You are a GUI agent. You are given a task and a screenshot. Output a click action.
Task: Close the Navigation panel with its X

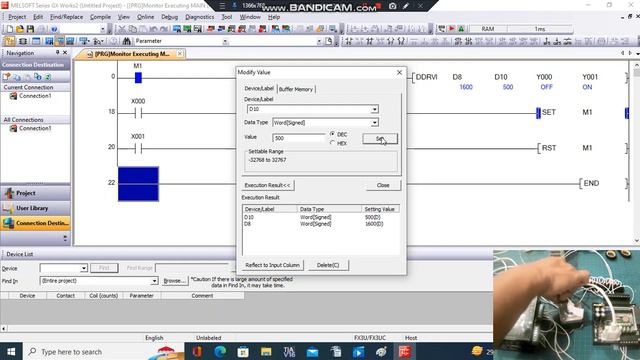tap(65, 53)
